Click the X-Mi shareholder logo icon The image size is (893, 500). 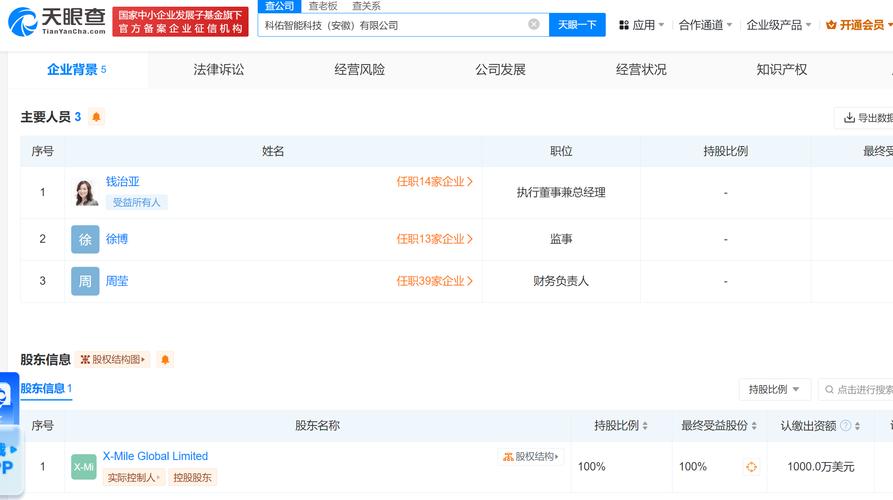[x=84, y=467]
